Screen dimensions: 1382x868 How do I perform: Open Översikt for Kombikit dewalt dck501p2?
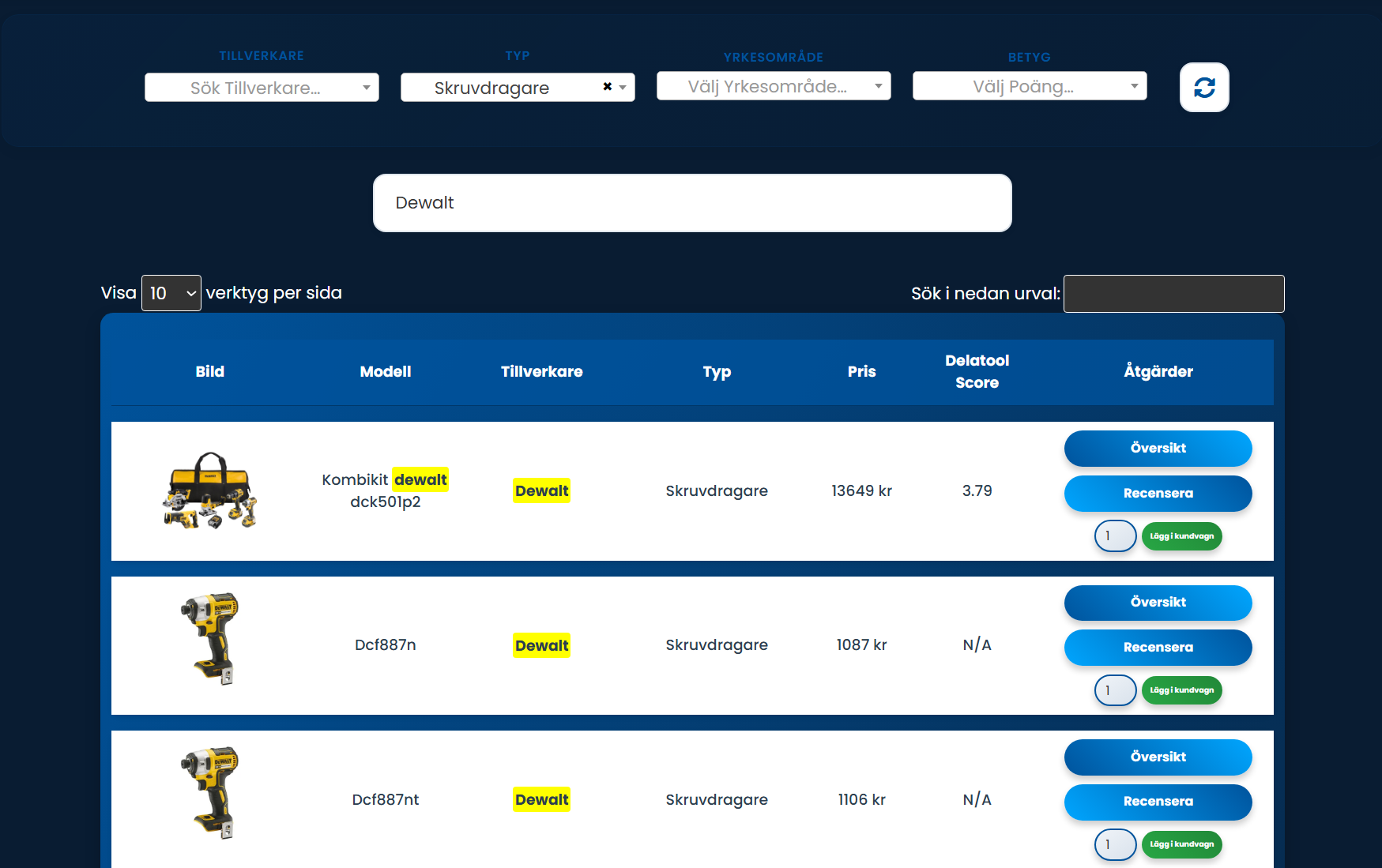coord(1158,449)
